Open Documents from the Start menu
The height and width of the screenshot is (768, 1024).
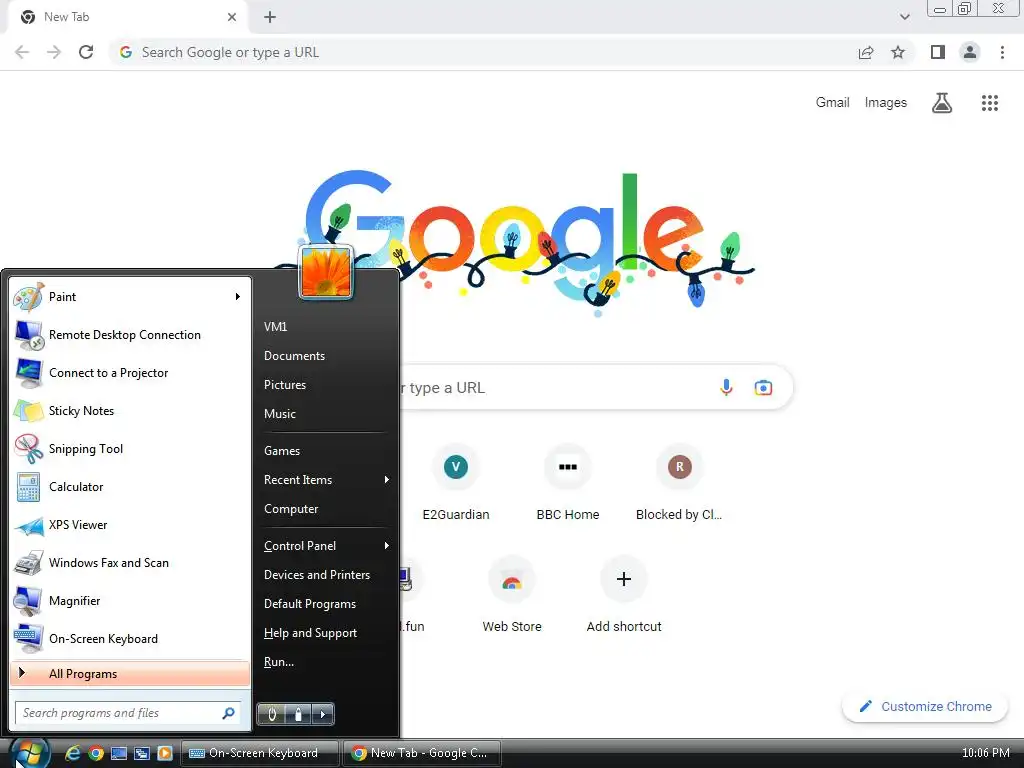[x=295, y=356]
